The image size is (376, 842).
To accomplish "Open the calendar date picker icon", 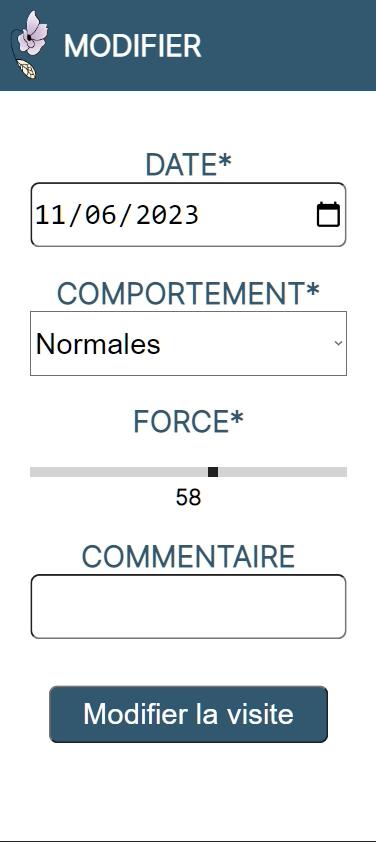I will (328, 215).
